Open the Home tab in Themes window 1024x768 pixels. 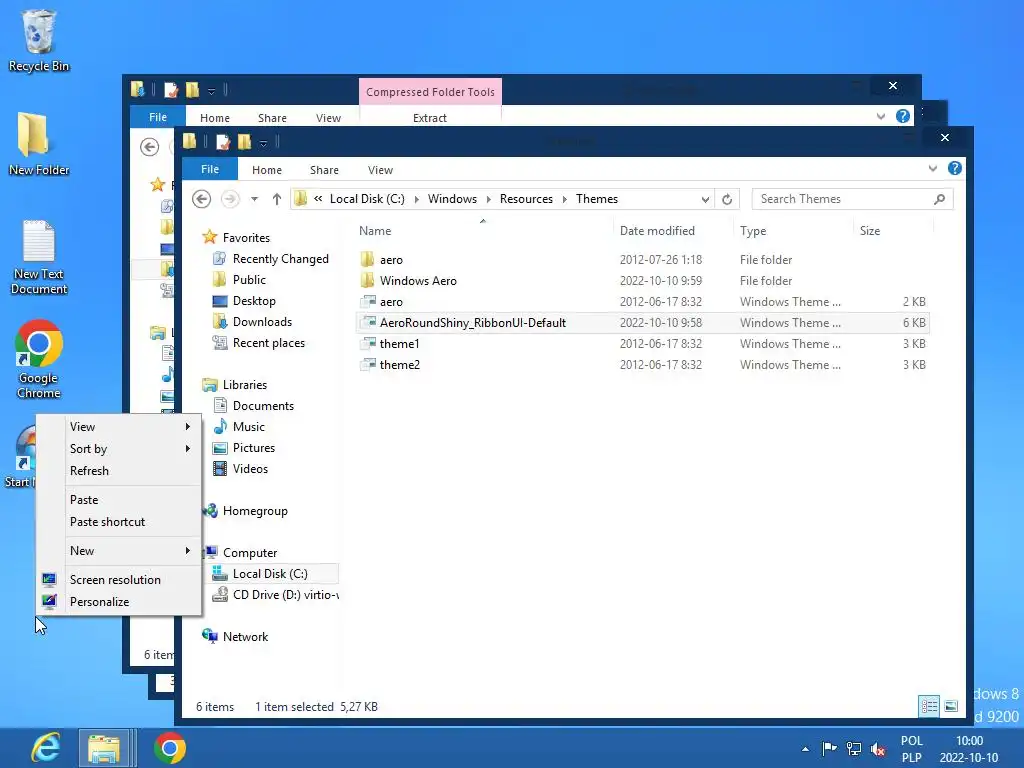coord(267,170)
